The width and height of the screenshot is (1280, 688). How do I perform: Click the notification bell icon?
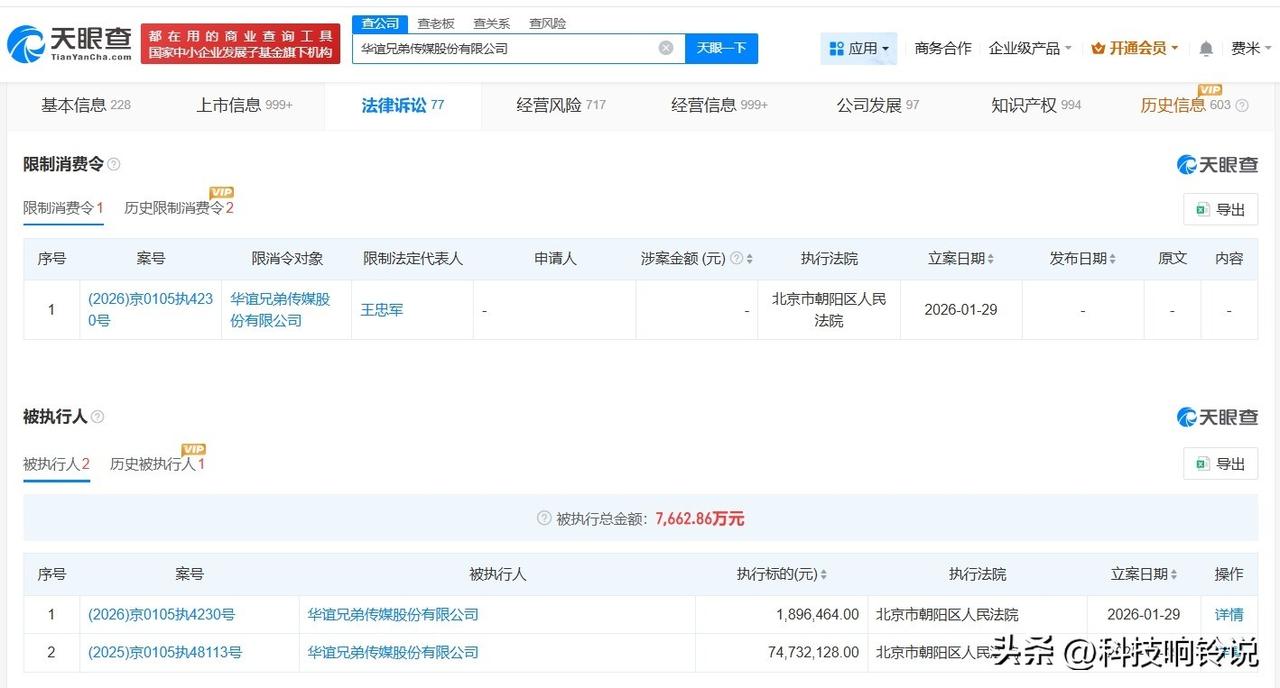click(1204, 47)
